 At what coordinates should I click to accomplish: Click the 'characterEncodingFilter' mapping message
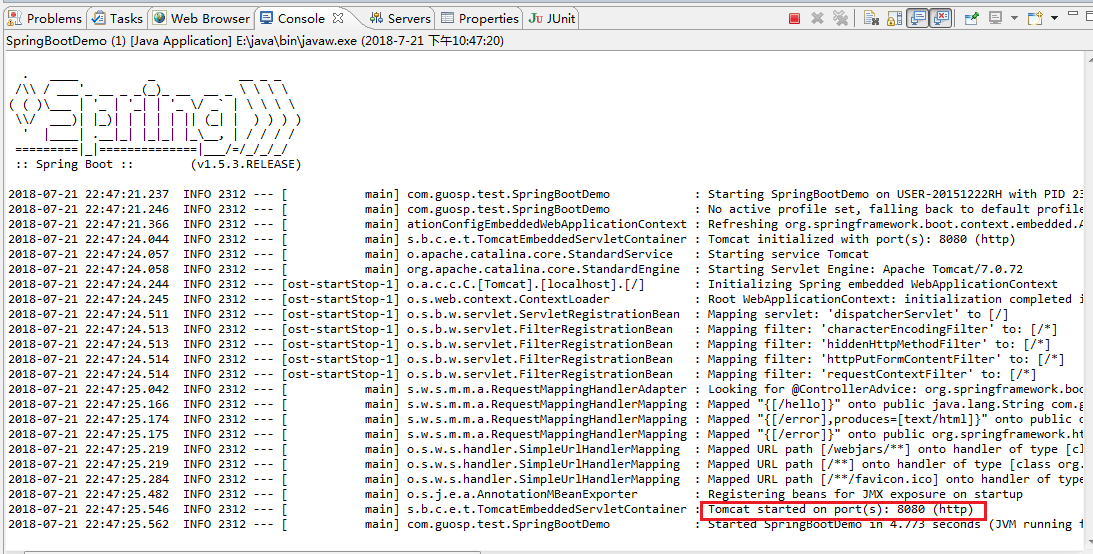point(882,329)
